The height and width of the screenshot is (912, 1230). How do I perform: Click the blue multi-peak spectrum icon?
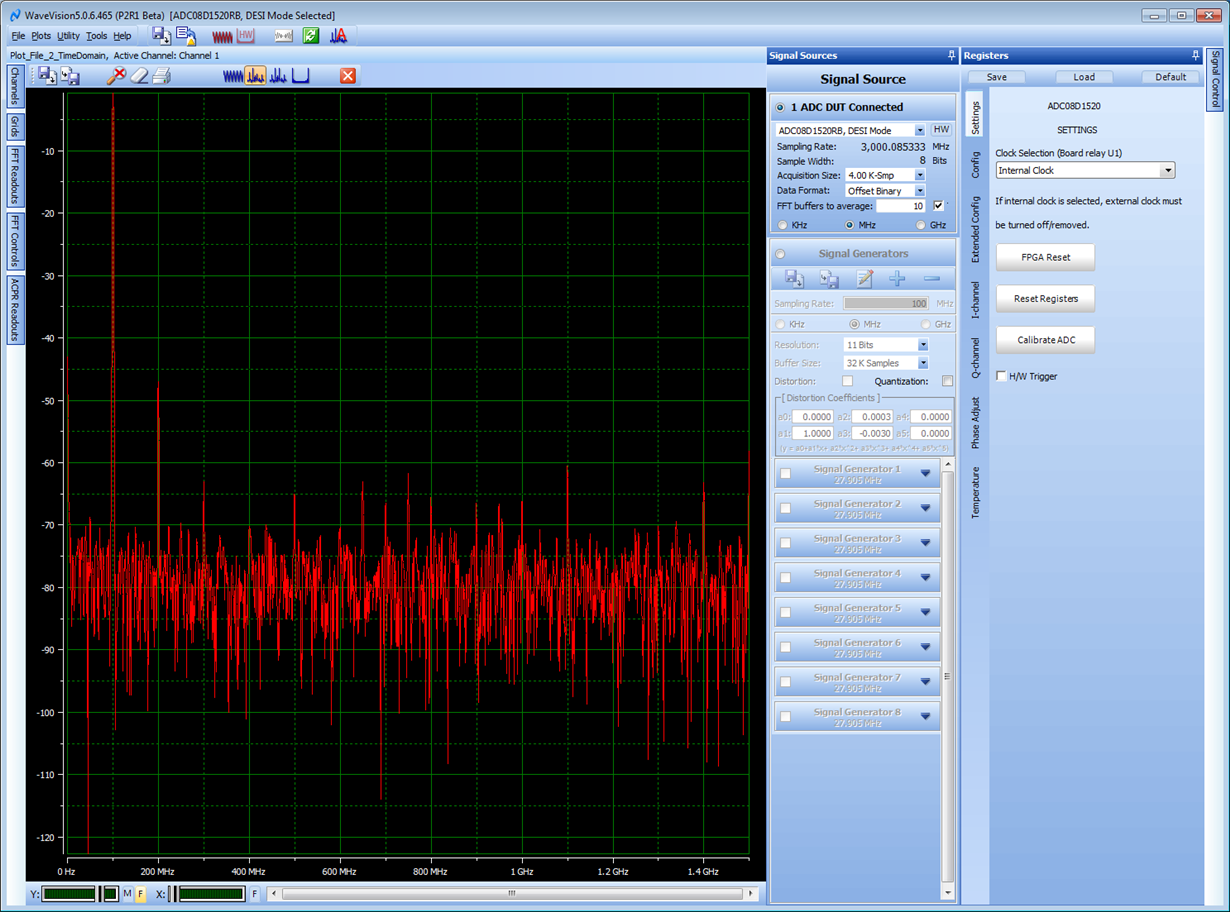coord(278,76)
